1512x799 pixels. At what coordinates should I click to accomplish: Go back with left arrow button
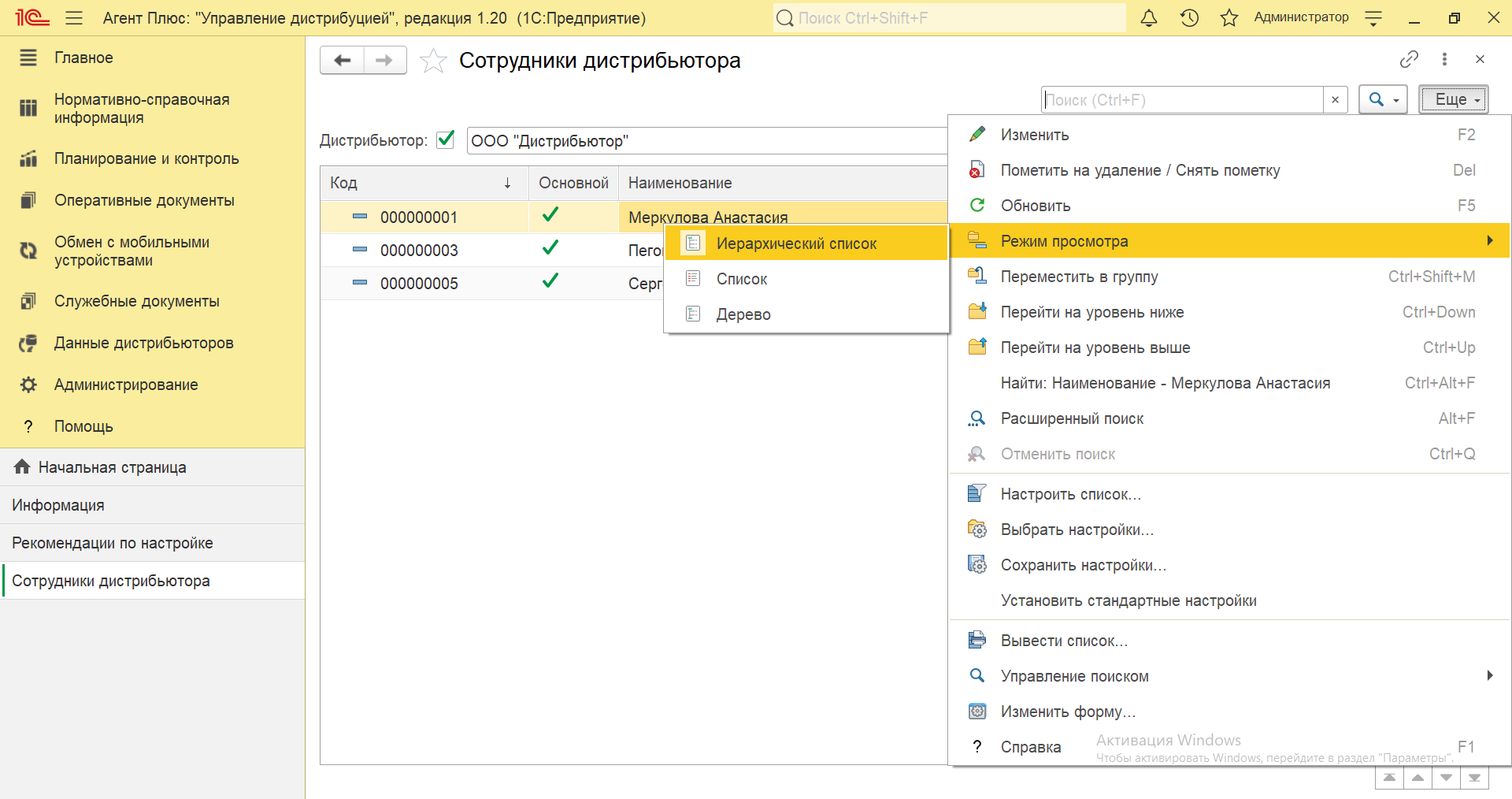point(342,60)
